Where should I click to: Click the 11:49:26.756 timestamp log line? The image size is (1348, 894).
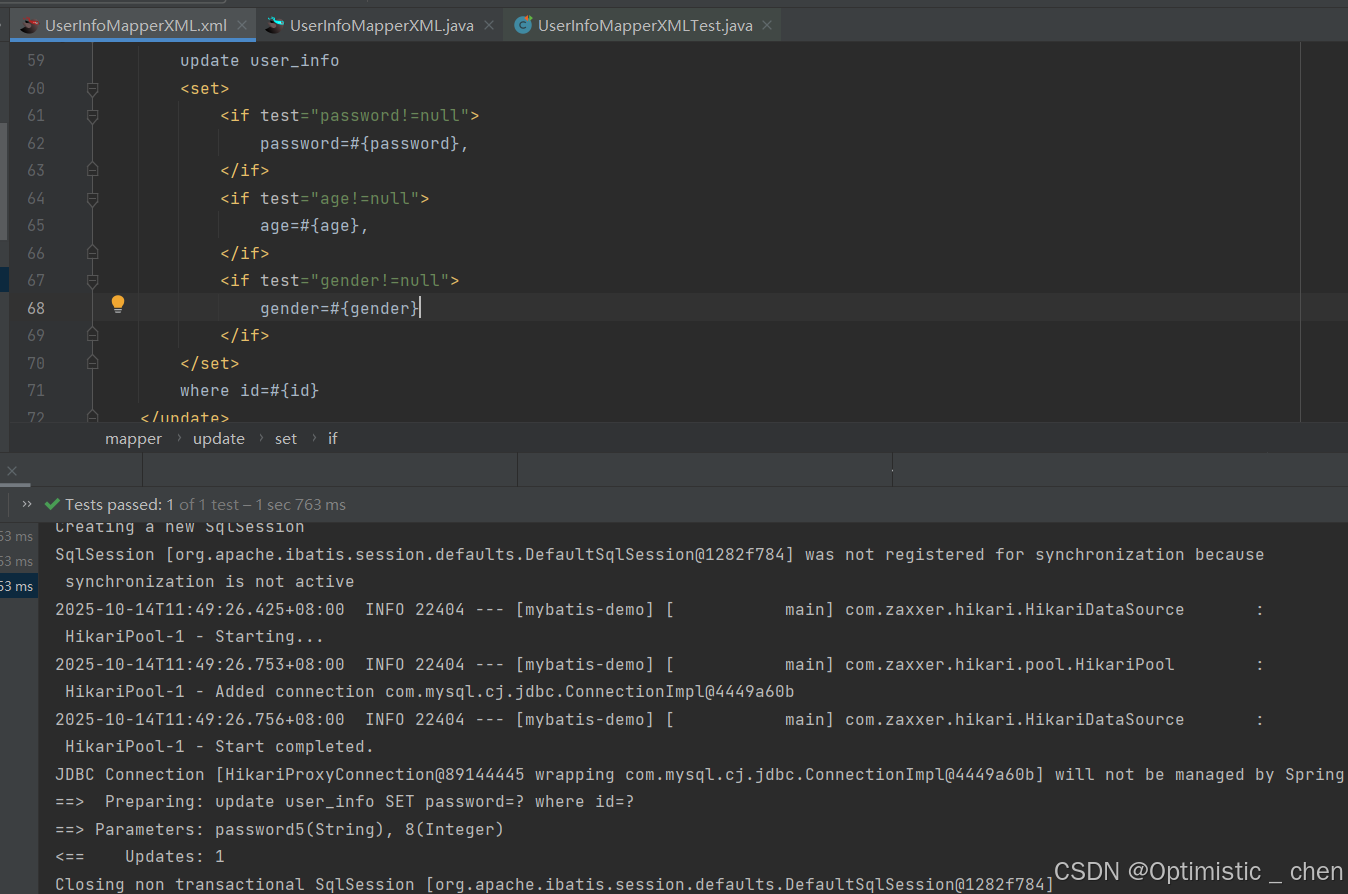660,719
